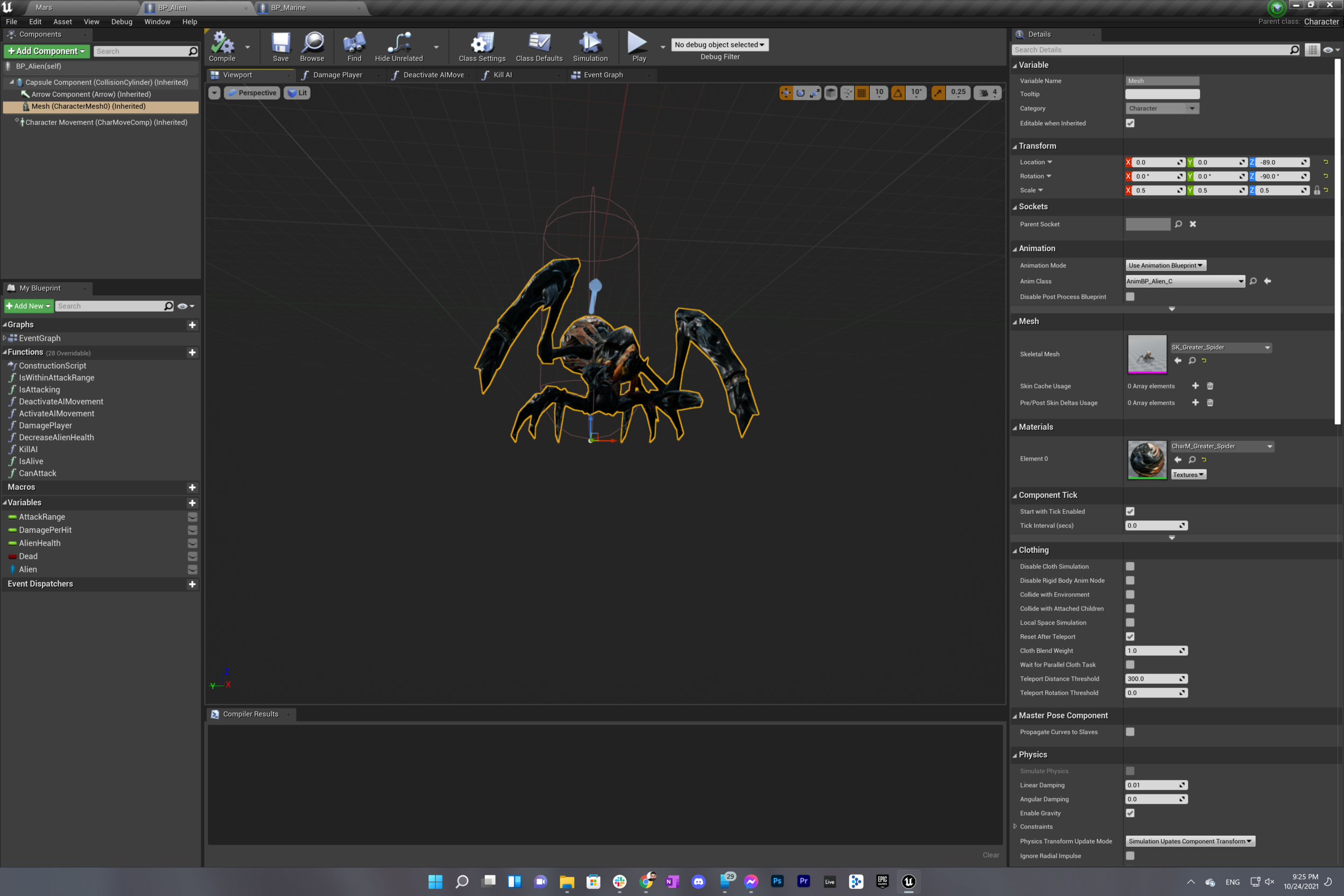Click the Clear button in Compiler Results

point(991,856)
